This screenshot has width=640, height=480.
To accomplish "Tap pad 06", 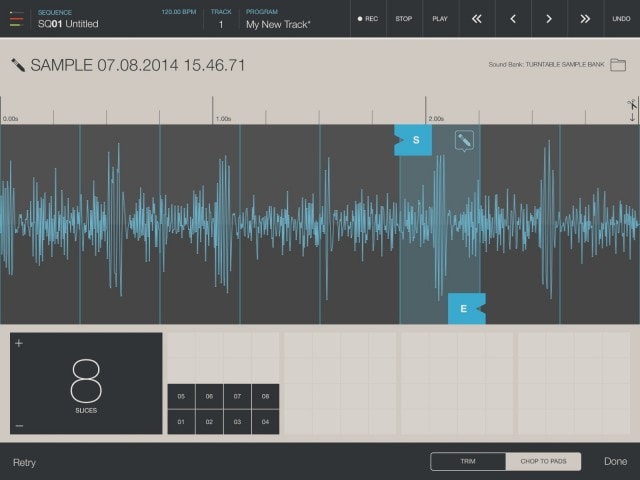I will (x=209, y=396).
